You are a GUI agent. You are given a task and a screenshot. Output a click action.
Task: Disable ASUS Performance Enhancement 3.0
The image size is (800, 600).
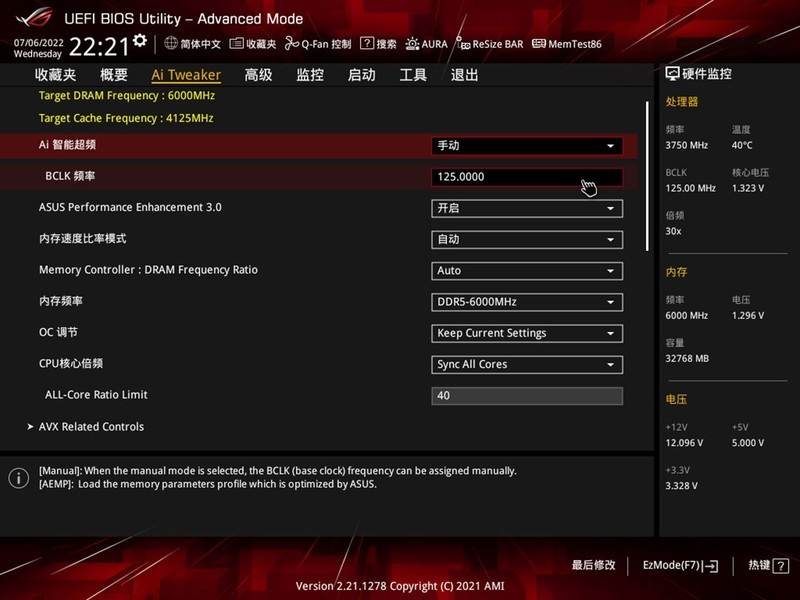click(527, 208)
